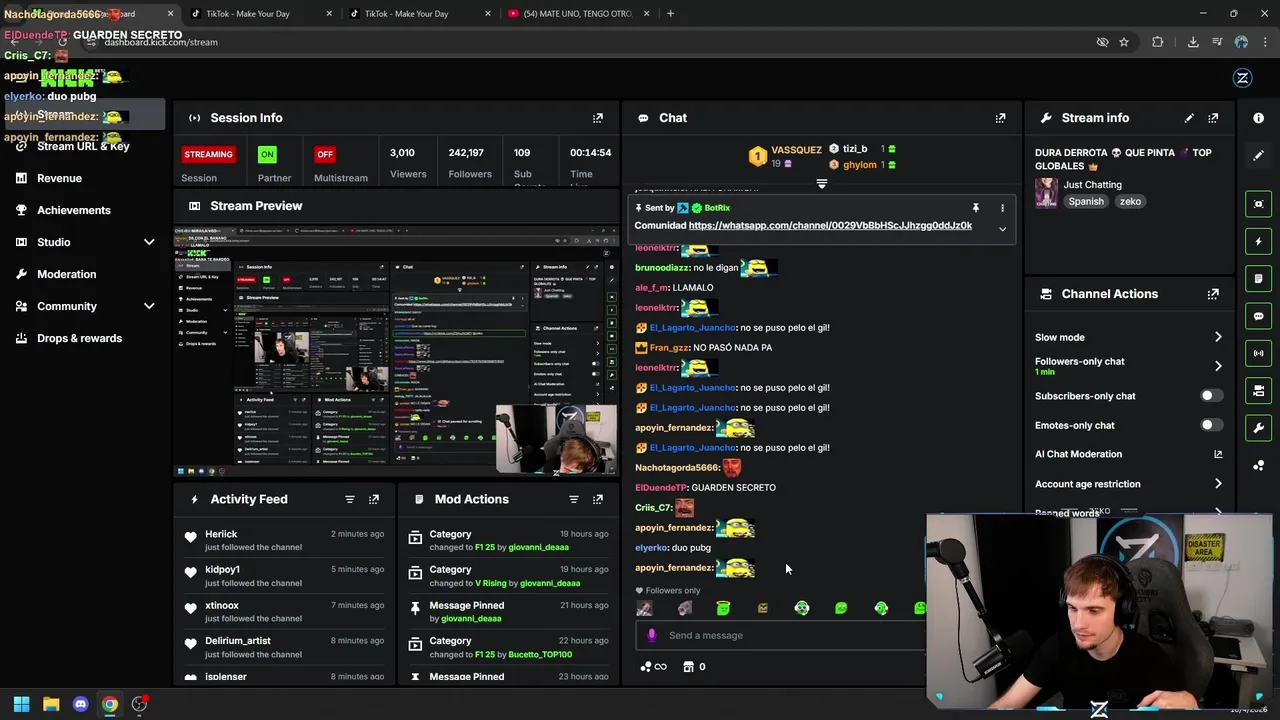Viewport: 1280px width, 720px height.
Task: Open Followers-only chat settings arrow
Action: [x=1218, y=366]
